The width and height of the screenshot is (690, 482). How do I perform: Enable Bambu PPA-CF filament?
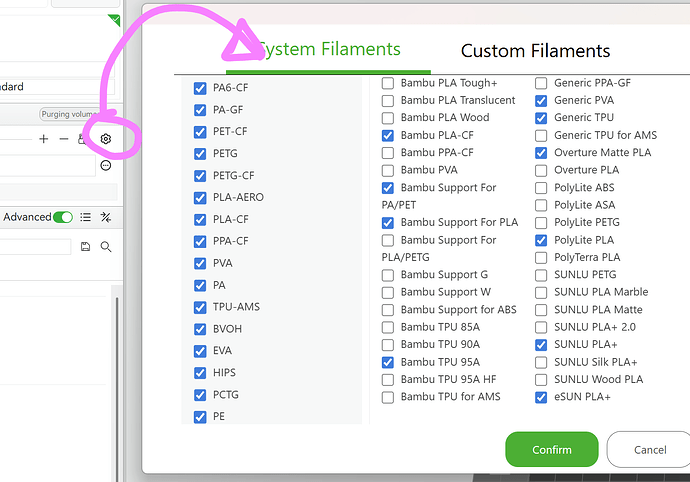388,153
